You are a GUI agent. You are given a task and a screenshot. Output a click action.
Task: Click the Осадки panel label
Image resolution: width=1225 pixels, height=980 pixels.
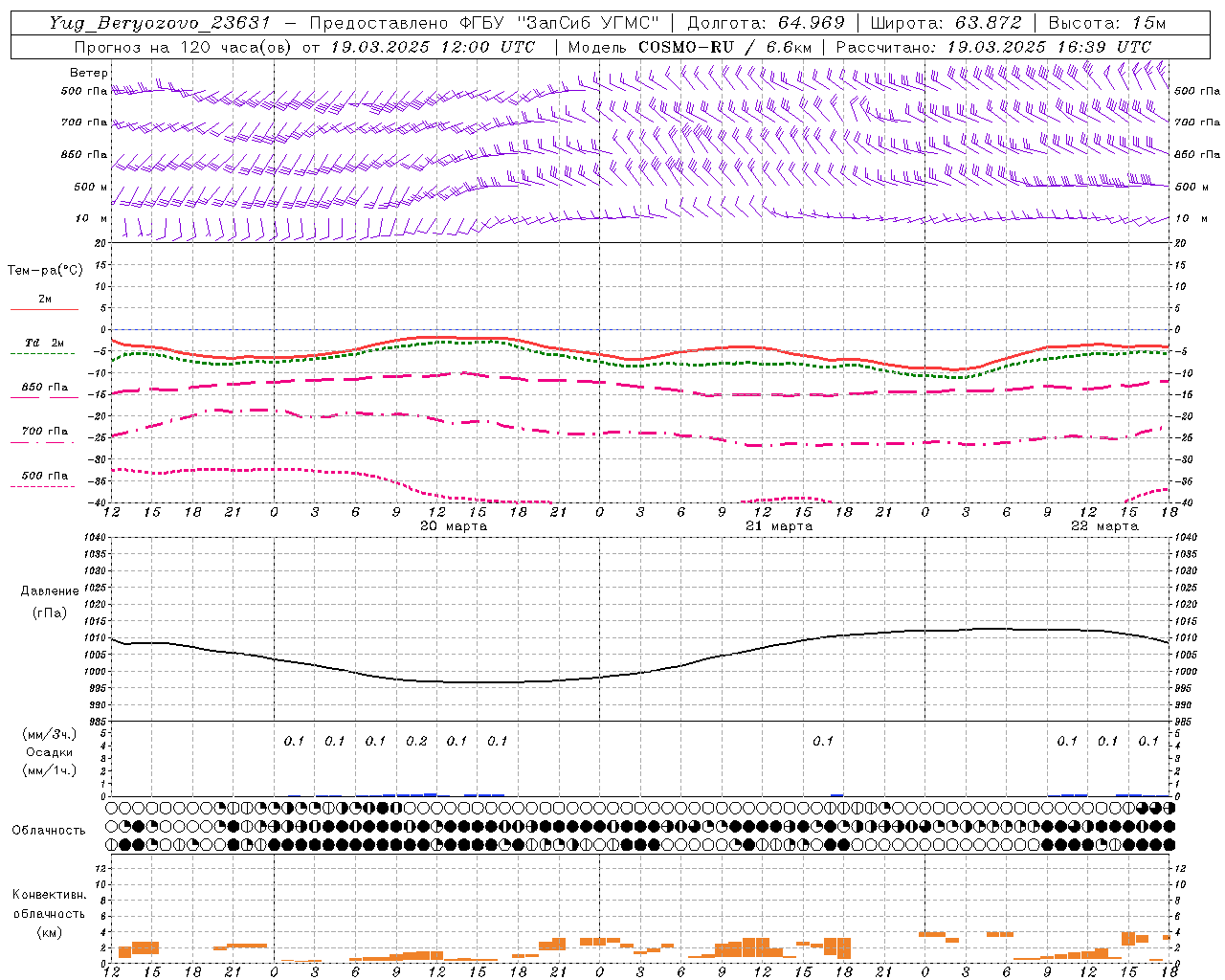49,752
